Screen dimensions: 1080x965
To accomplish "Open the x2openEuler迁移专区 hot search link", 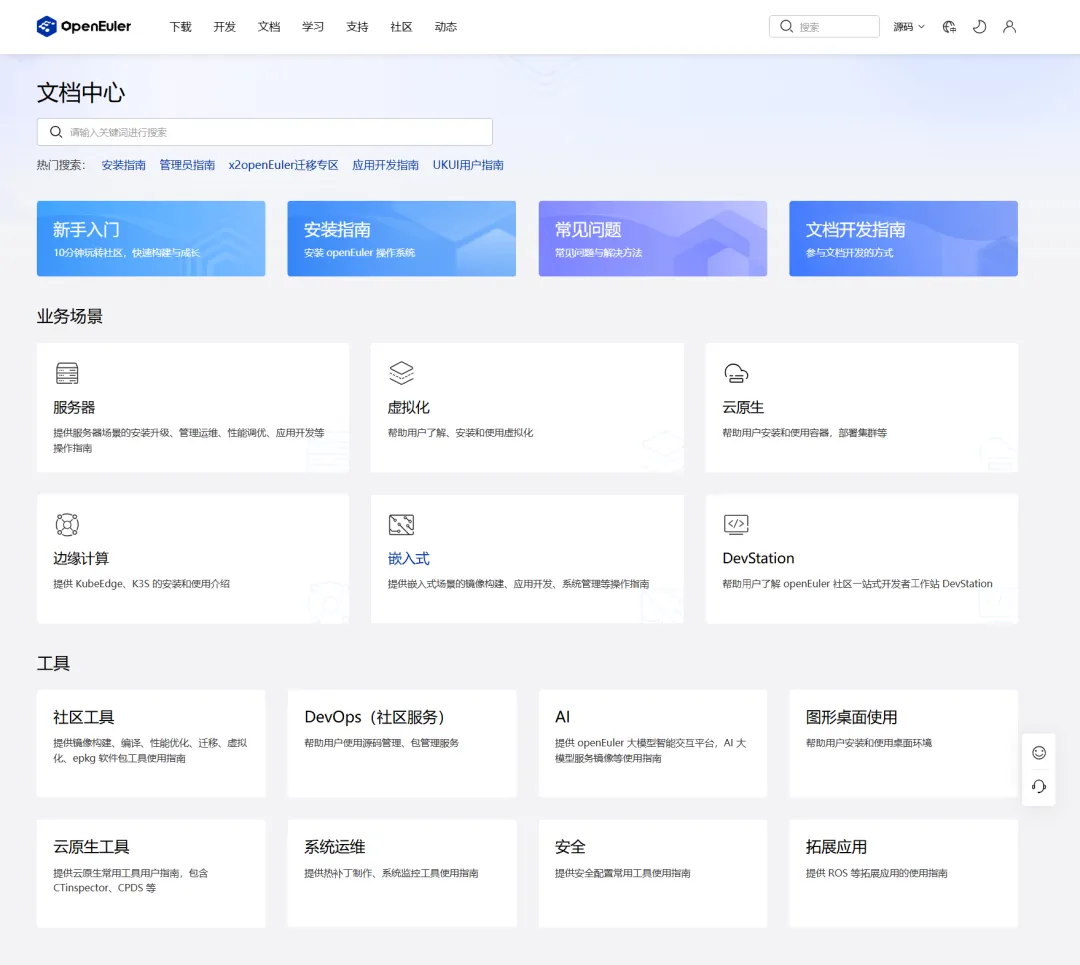I will point(283,165).
